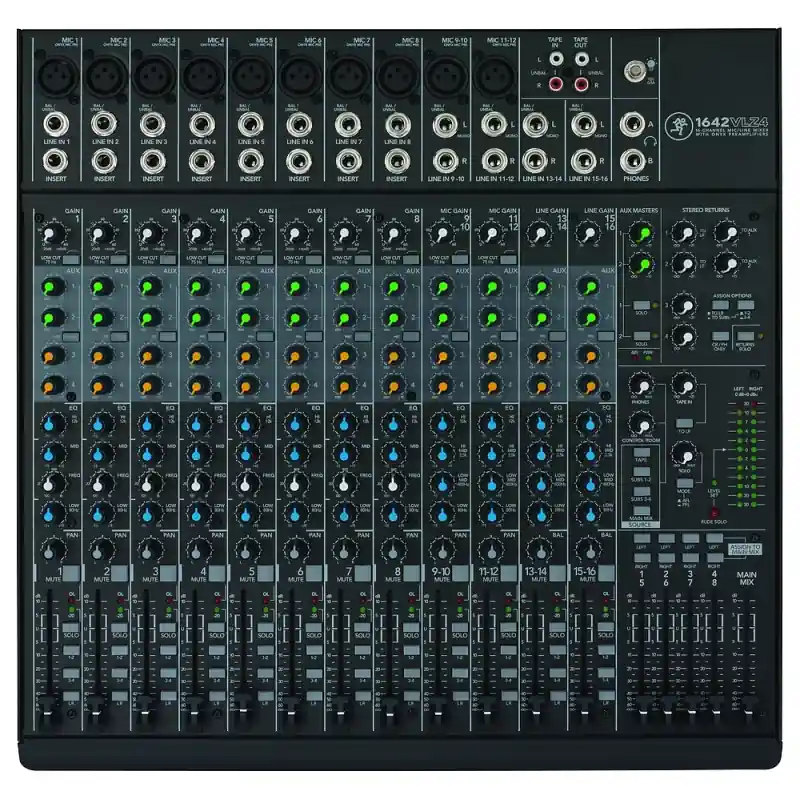Click the HI EQ knob on channel 2
This screenshot has height=800, width=800.
point(101,423)
